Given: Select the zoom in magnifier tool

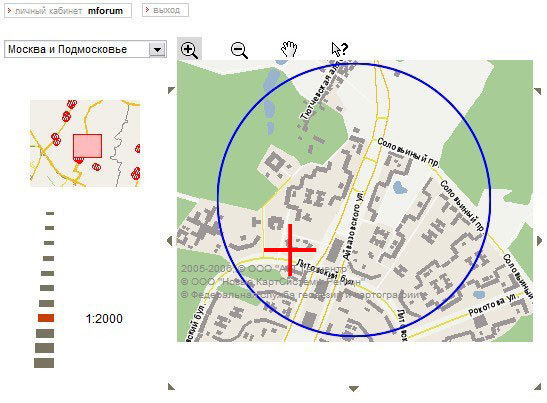Looking at the screenshot, I should click(x=189, y=50).
